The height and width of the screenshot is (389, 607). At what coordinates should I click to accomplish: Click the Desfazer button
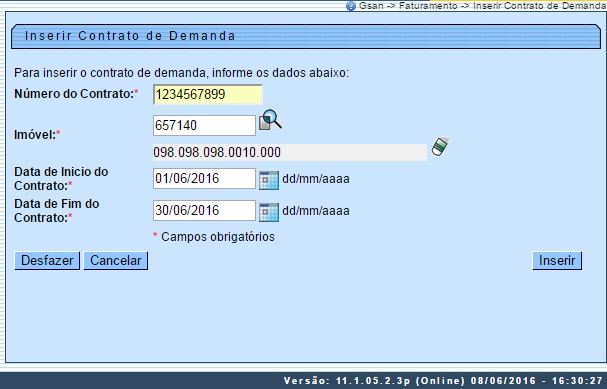[47, 260]
